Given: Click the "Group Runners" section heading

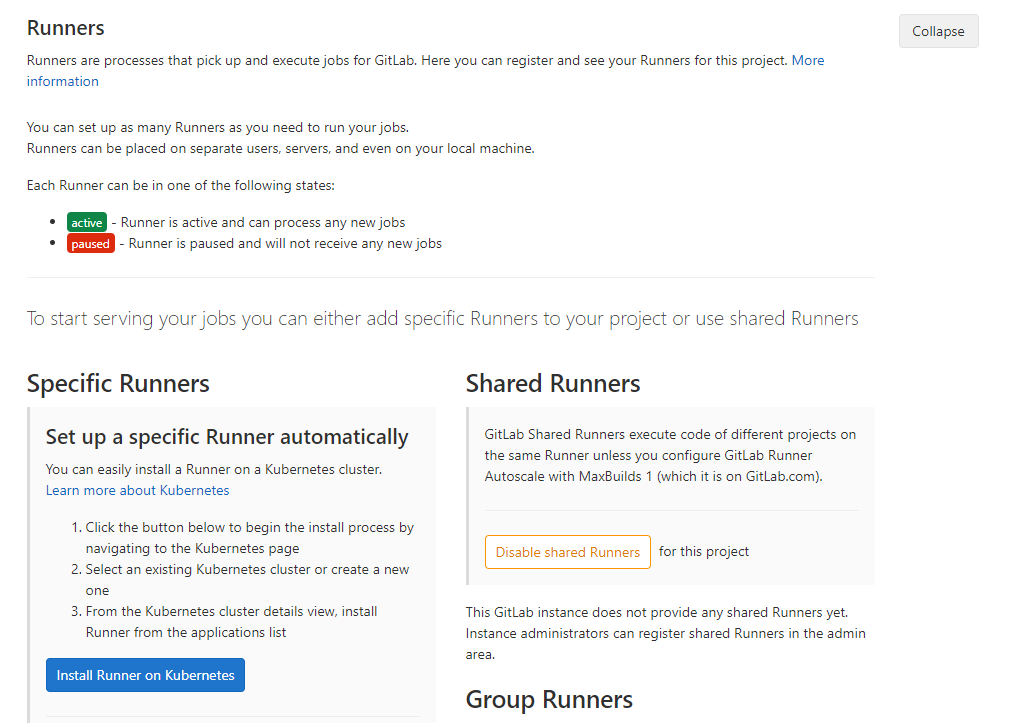Looking at the screenshot, I should click(x=549, y=700).
